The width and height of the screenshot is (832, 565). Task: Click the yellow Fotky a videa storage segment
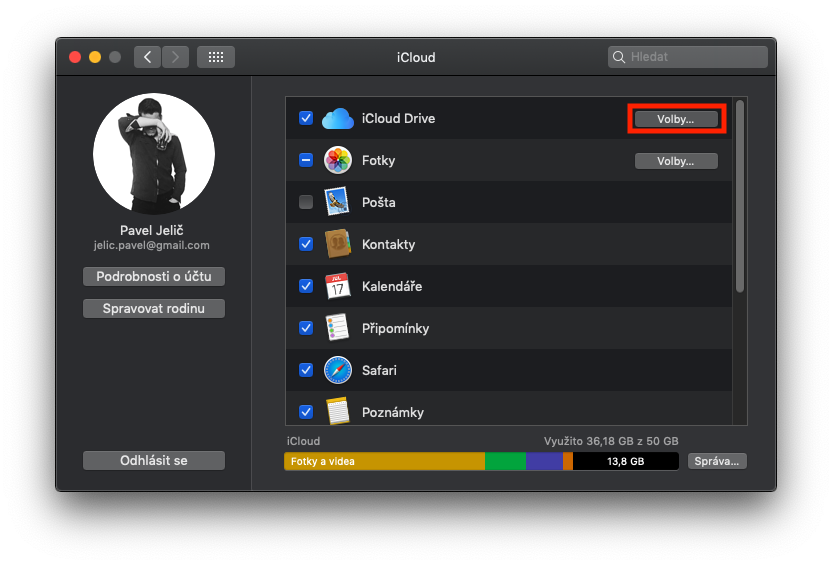tap(385, 461)
